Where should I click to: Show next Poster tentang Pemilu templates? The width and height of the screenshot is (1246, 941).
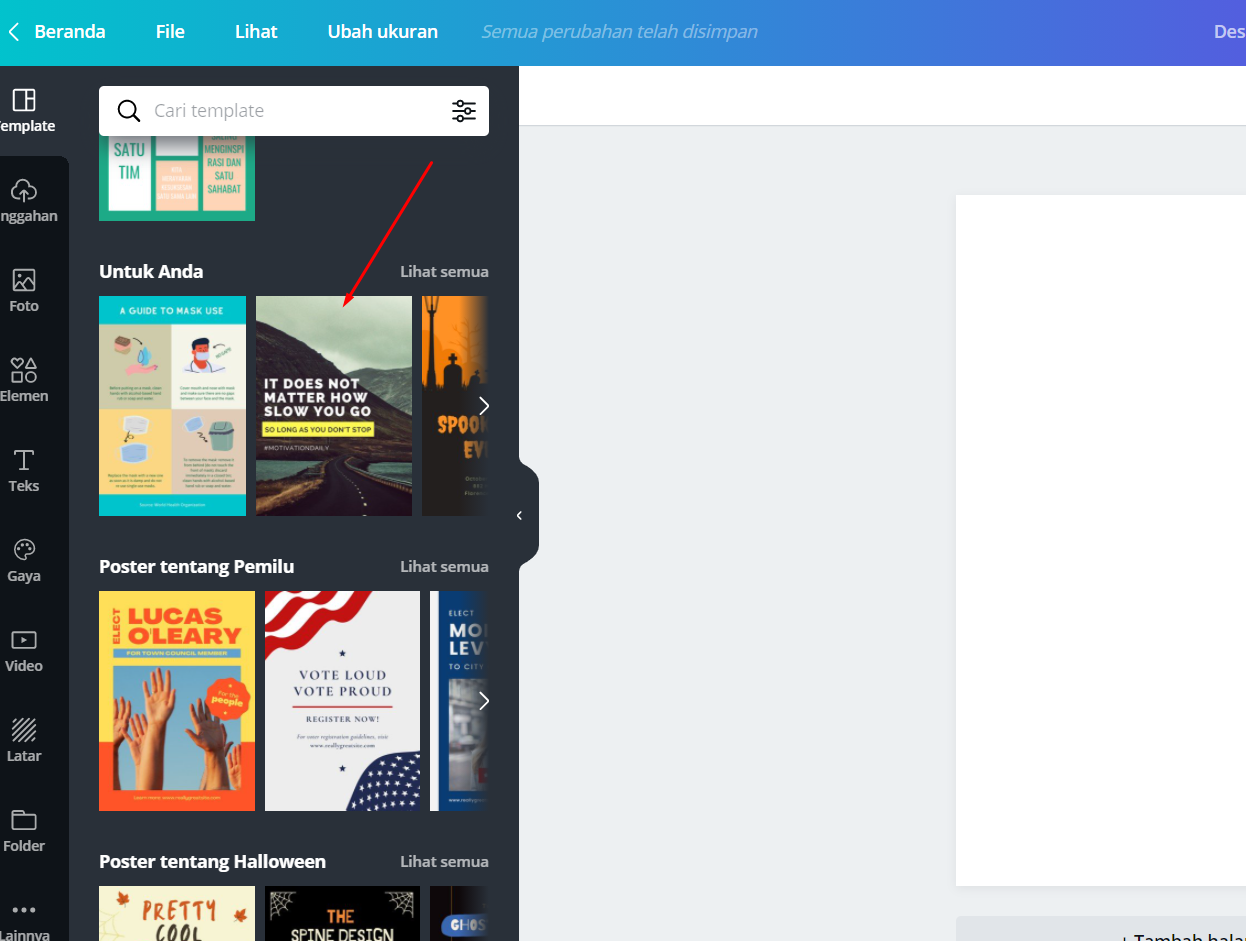click(484, 701)
